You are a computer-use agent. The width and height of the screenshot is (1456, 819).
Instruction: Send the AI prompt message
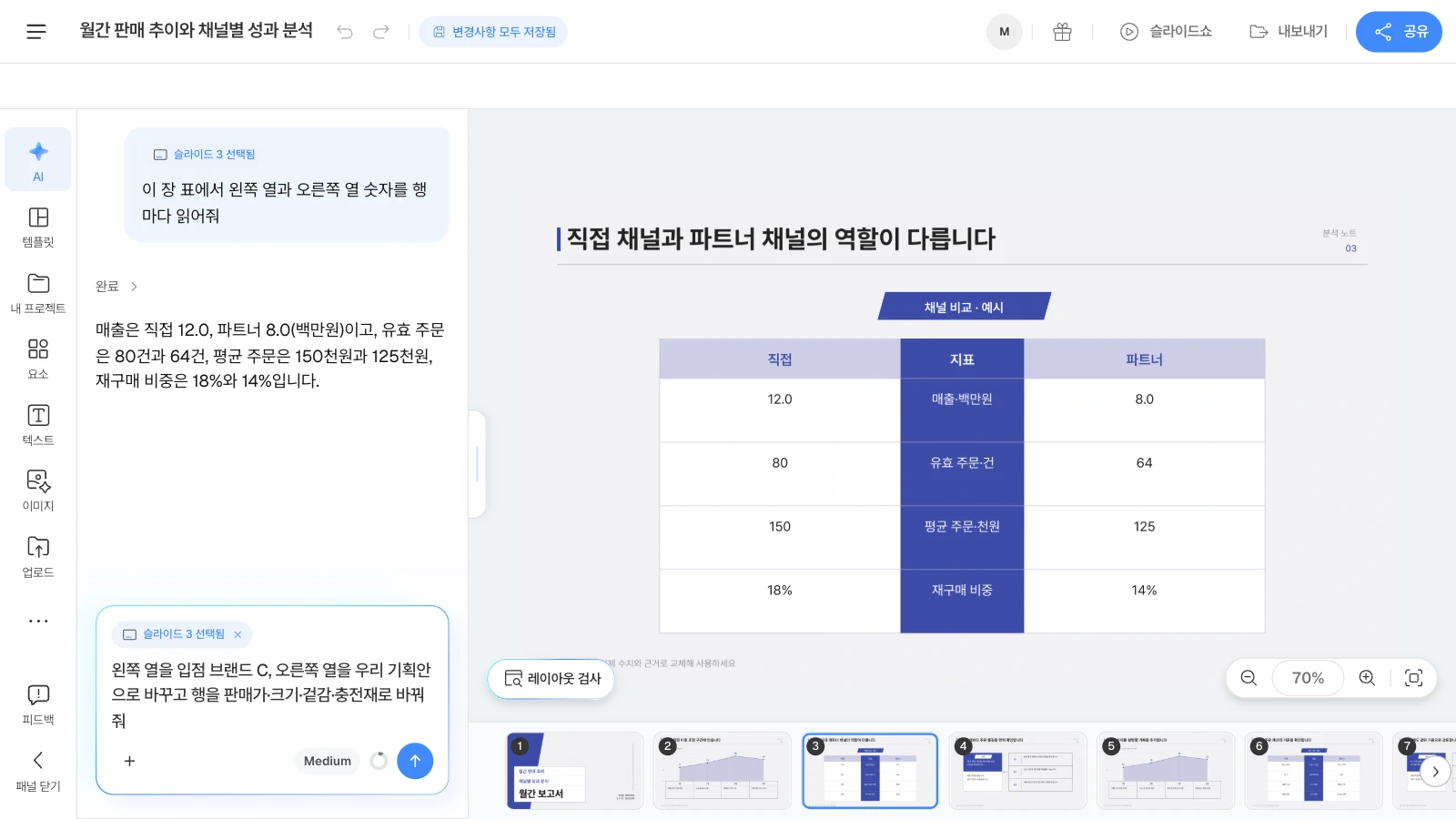coord(415,761)
